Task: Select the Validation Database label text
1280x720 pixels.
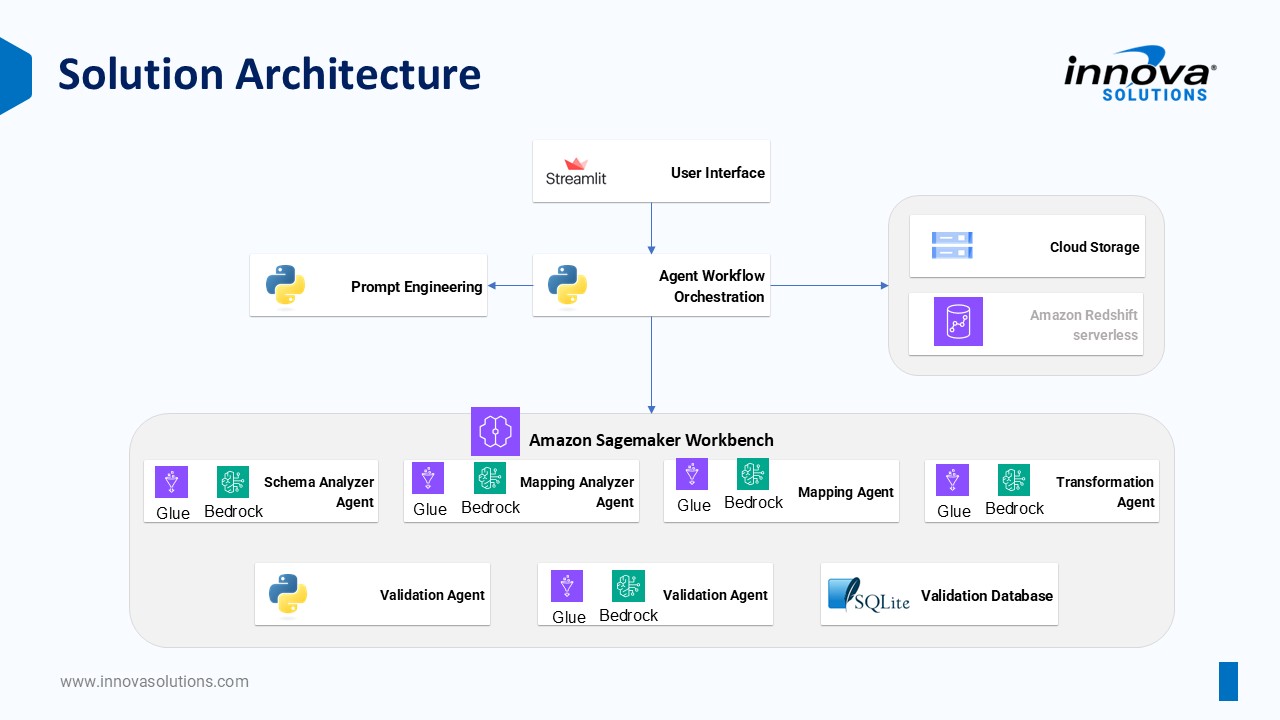Action: 986,596
